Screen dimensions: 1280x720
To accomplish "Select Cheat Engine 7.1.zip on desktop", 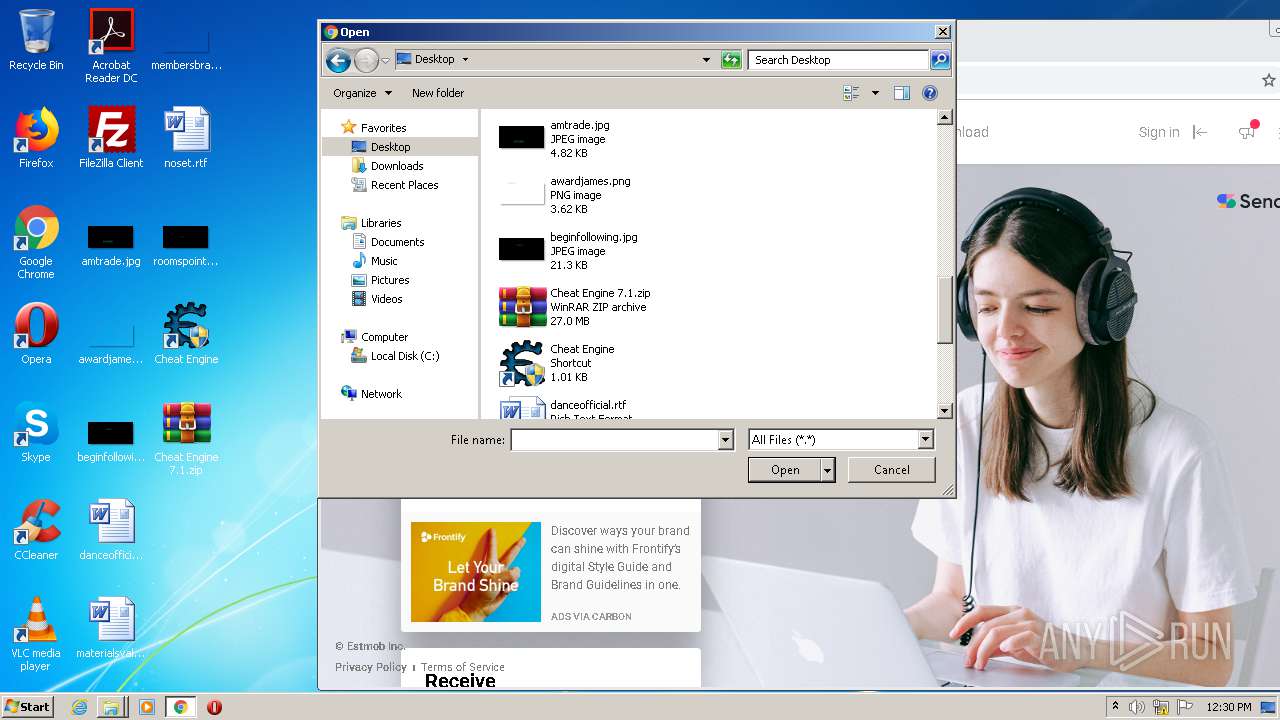I will pyautogui.click(x=186, y=438).
